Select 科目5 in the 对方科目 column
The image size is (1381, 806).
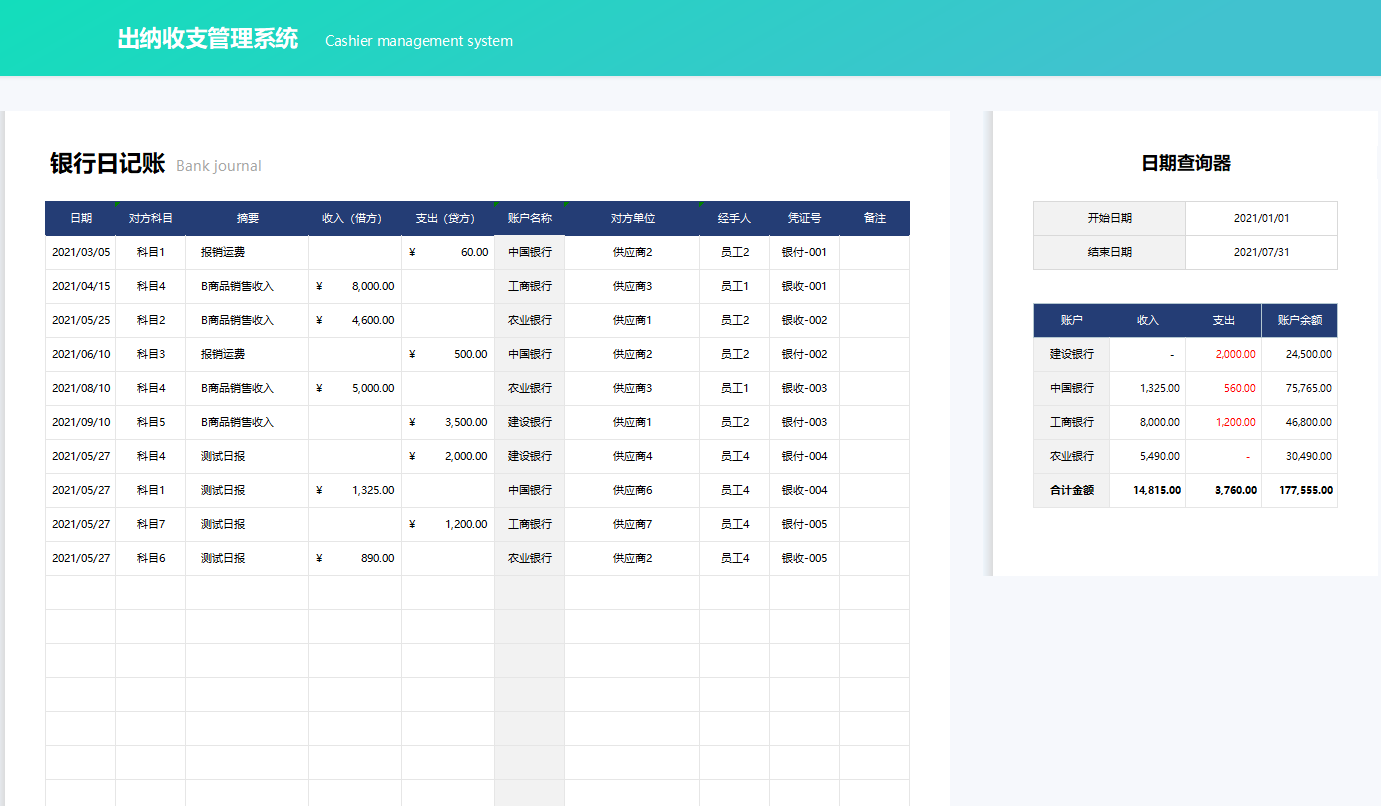tap(151, 422)
